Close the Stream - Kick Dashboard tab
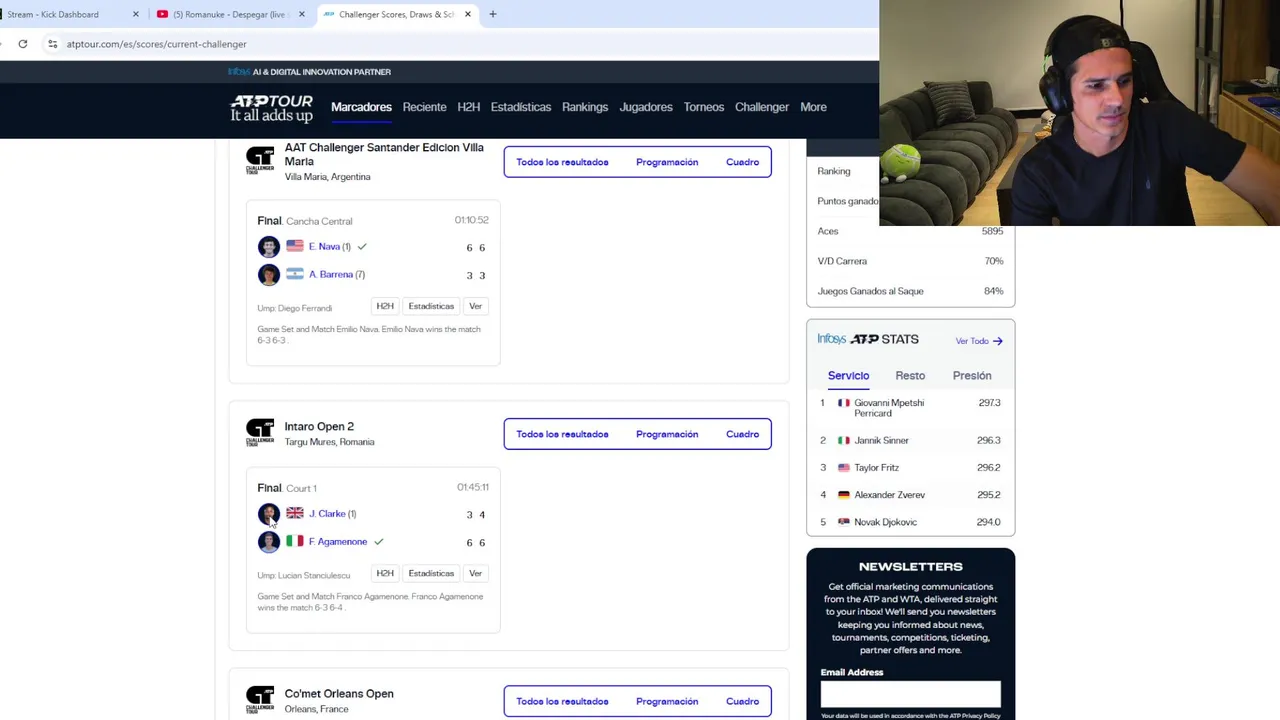This screenshot has height=720, width=1280. tap(135, 14)
